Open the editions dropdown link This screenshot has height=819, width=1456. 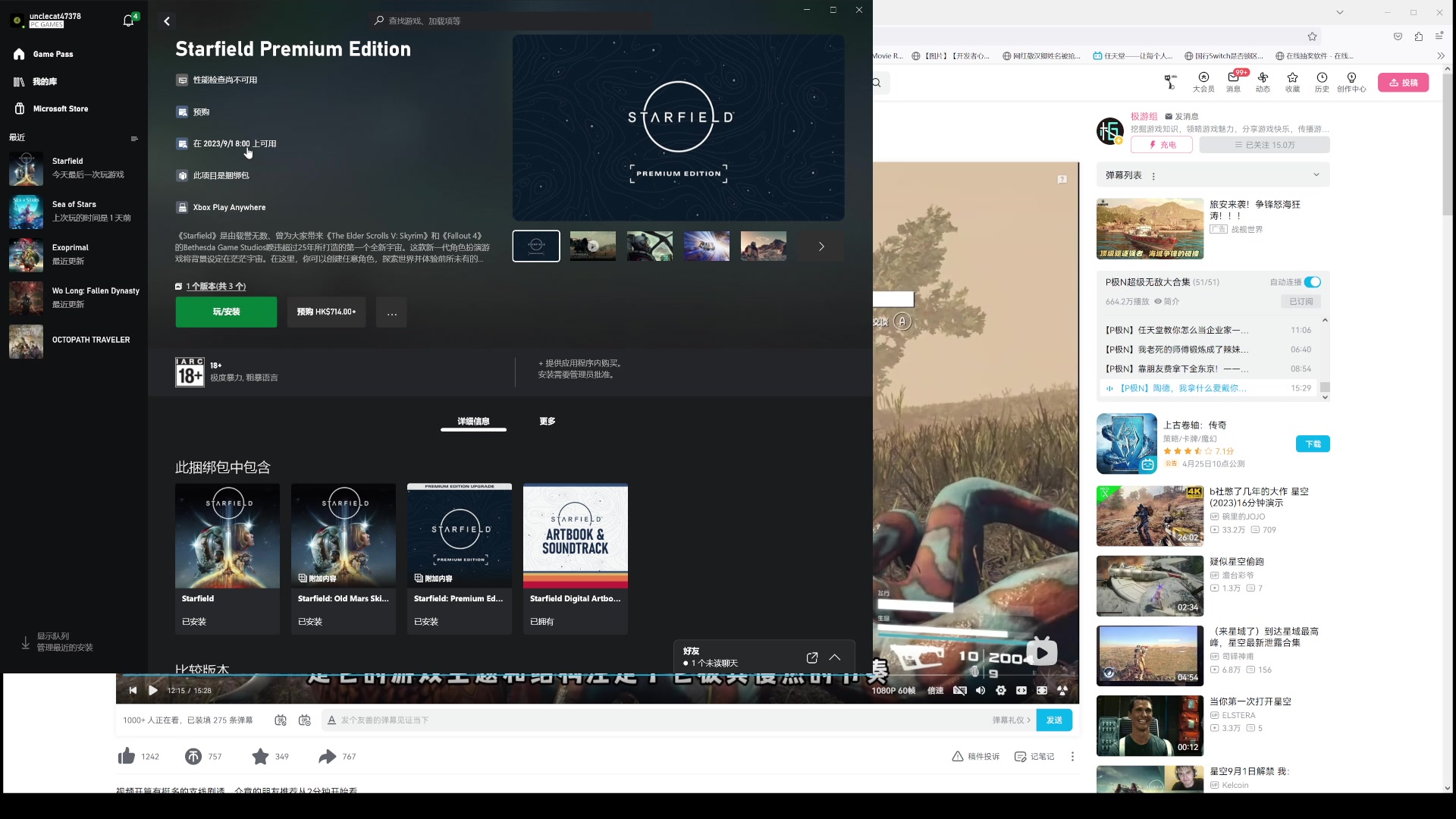coord(215,286)
